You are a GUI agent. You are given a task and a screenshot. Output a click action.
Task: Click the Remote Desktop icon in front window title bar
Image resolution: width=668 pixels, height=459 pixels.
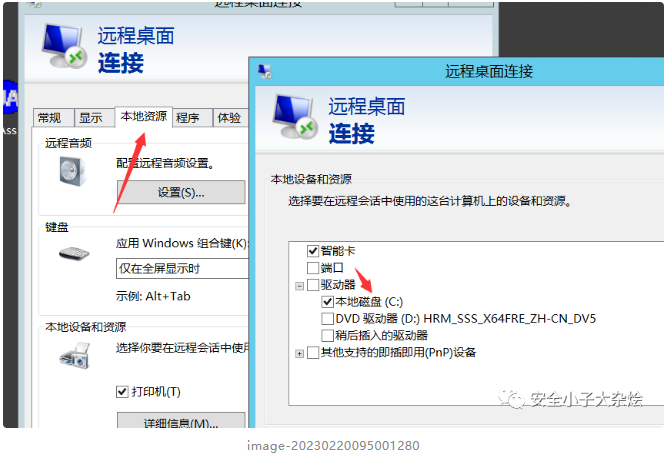[265, 71]
